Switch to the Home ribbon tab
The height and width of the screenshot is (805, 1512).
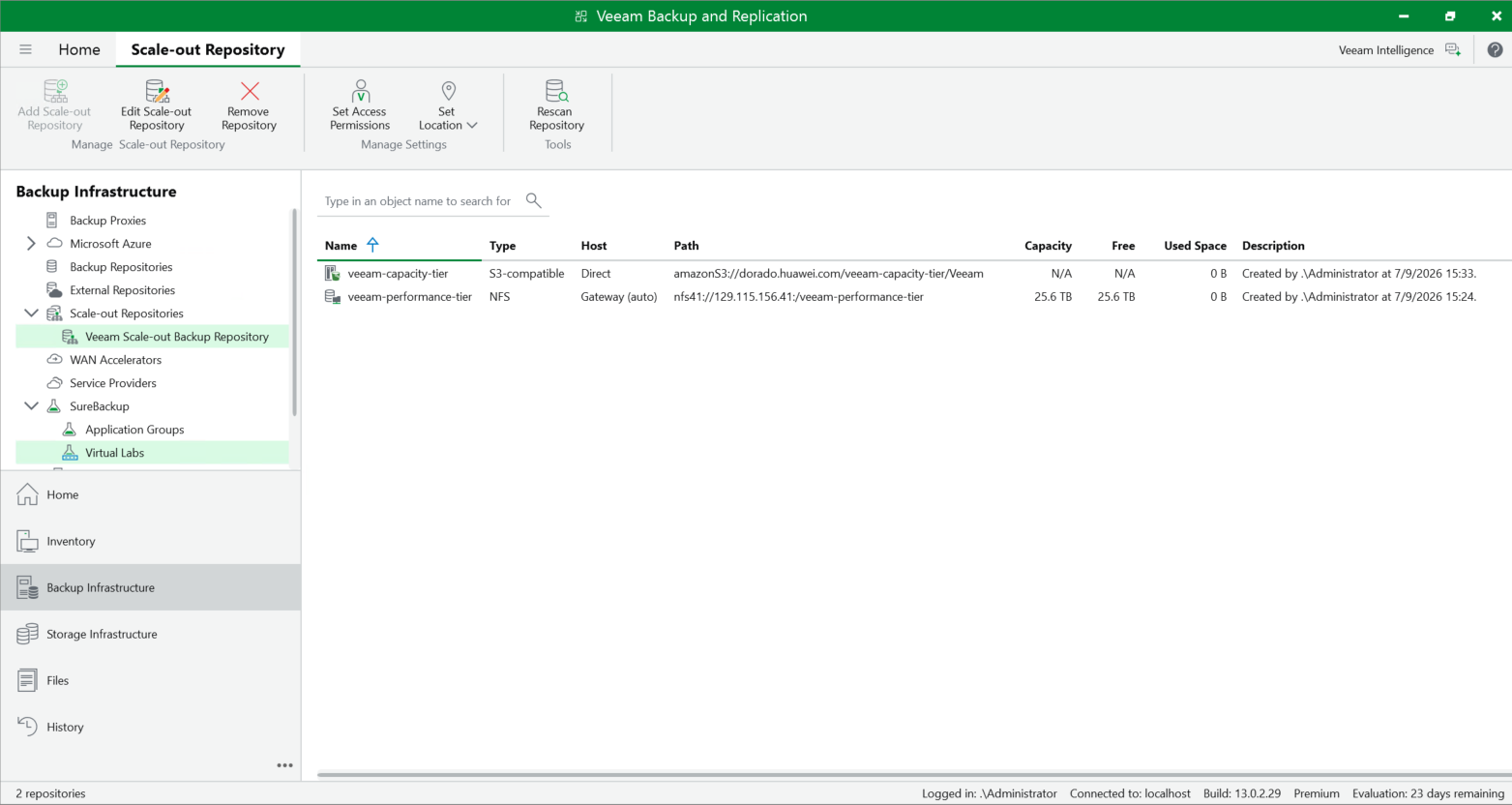79,49
